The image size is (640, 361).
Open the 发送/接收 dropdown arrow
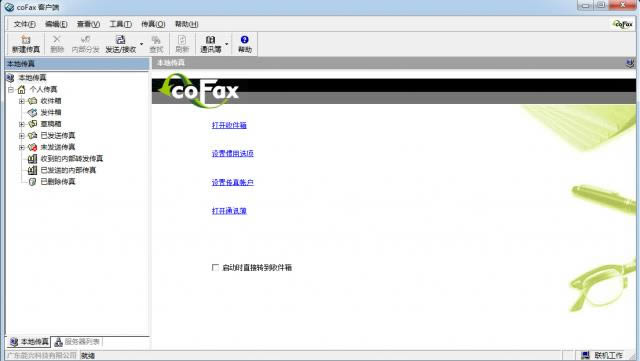point(141,44)
